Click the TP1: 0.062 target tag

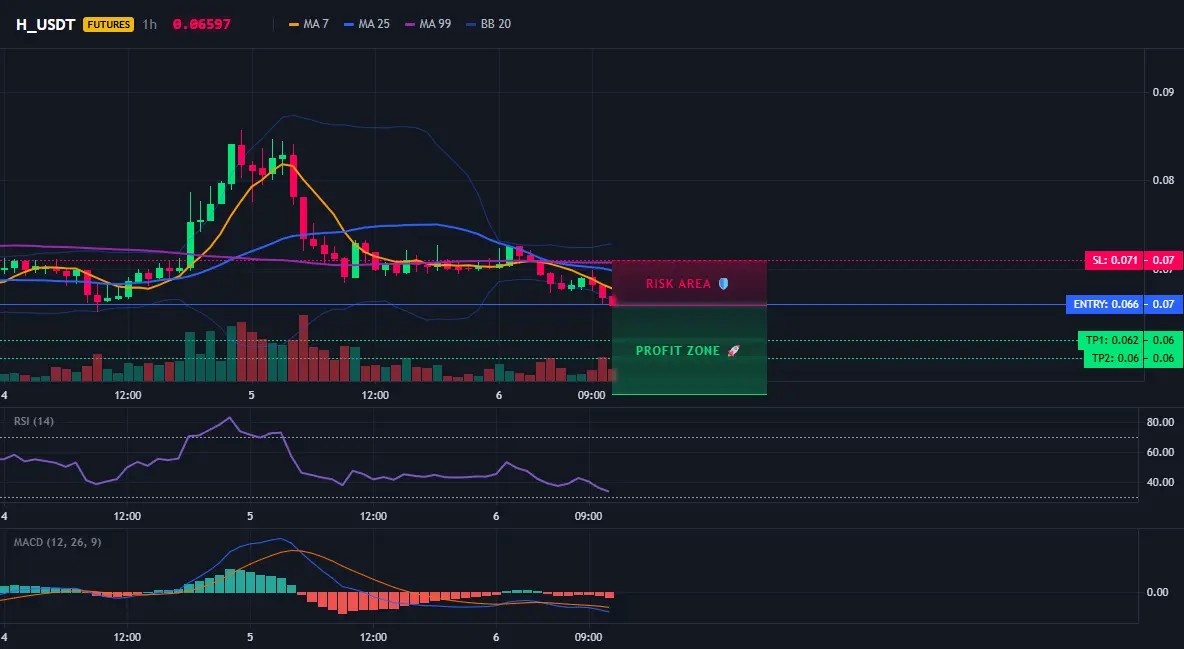tap(1110, 340)
